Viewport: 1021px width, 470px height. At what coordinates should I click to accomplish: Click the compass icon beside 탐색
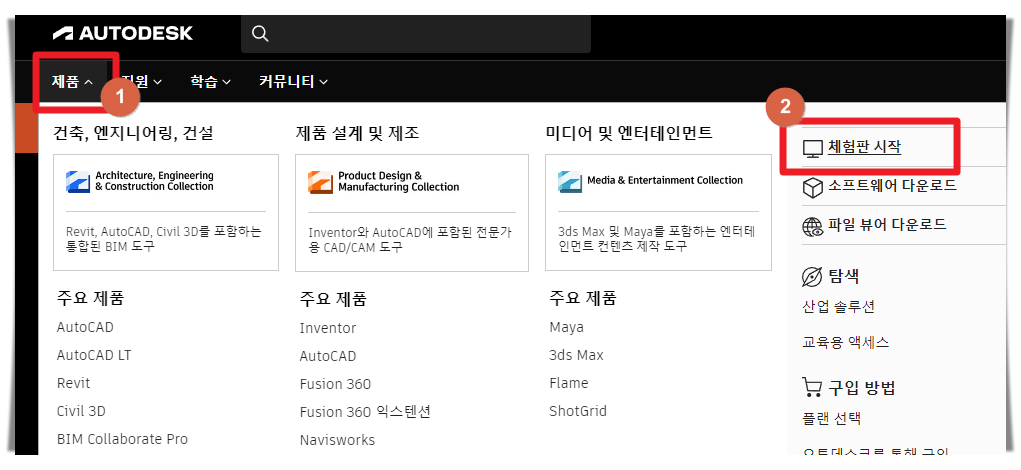pyautogui.click(x=812, y=277)
